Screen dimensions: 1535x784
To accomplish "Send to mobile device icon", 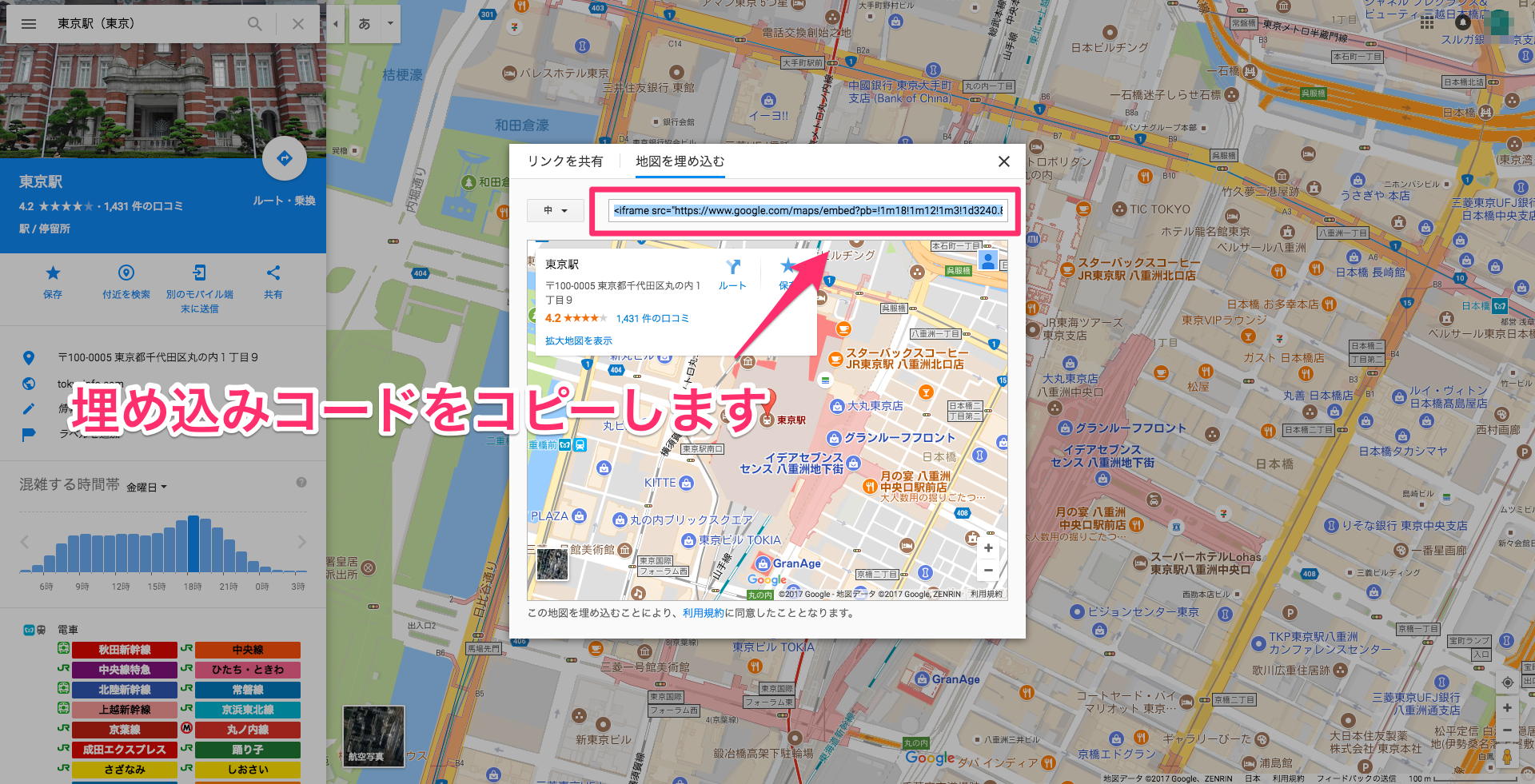I will [200, 273].
